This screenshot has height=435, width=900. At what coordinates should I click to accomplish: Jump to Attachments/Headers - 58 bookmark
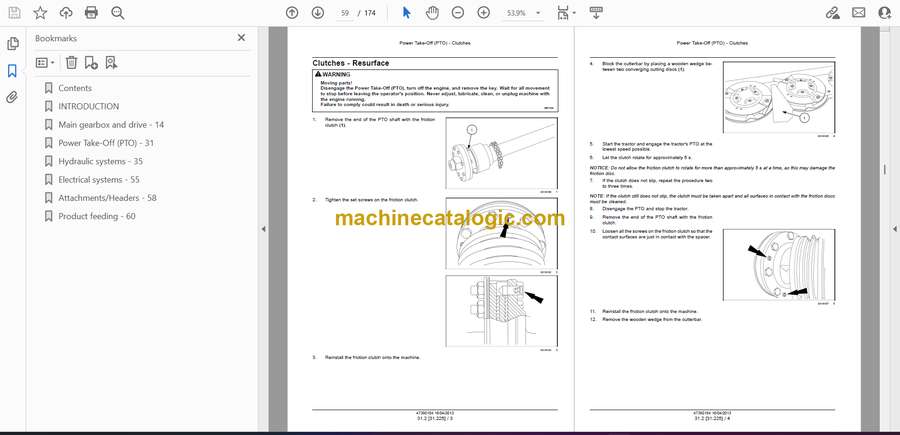click(x=107, y=198)
